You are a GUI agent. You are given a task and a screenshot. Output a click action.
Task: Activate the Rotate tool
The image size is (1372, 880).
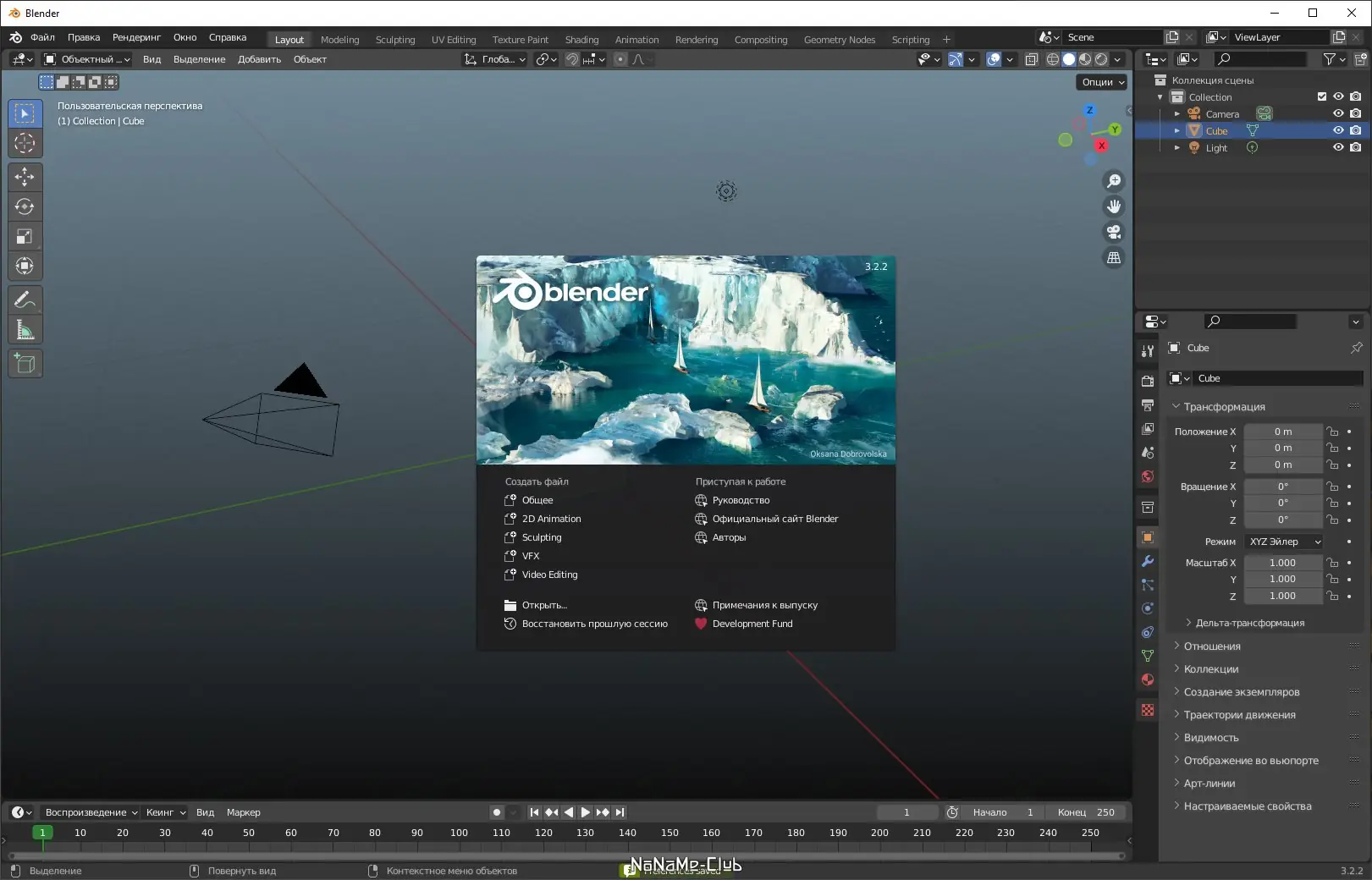(x=25, y=206)
